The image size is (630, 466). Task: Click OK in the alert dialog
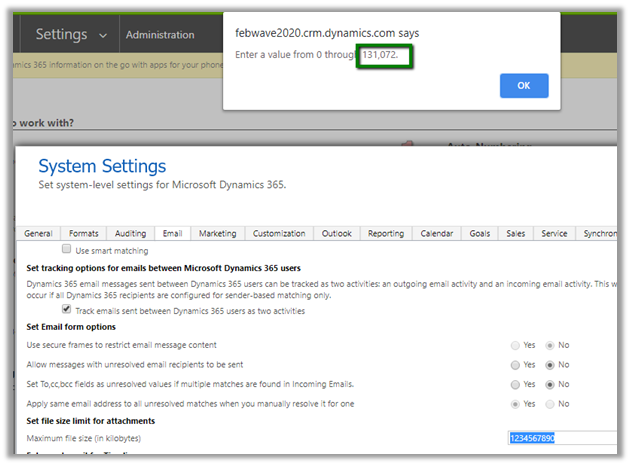(x=524, y=85)
